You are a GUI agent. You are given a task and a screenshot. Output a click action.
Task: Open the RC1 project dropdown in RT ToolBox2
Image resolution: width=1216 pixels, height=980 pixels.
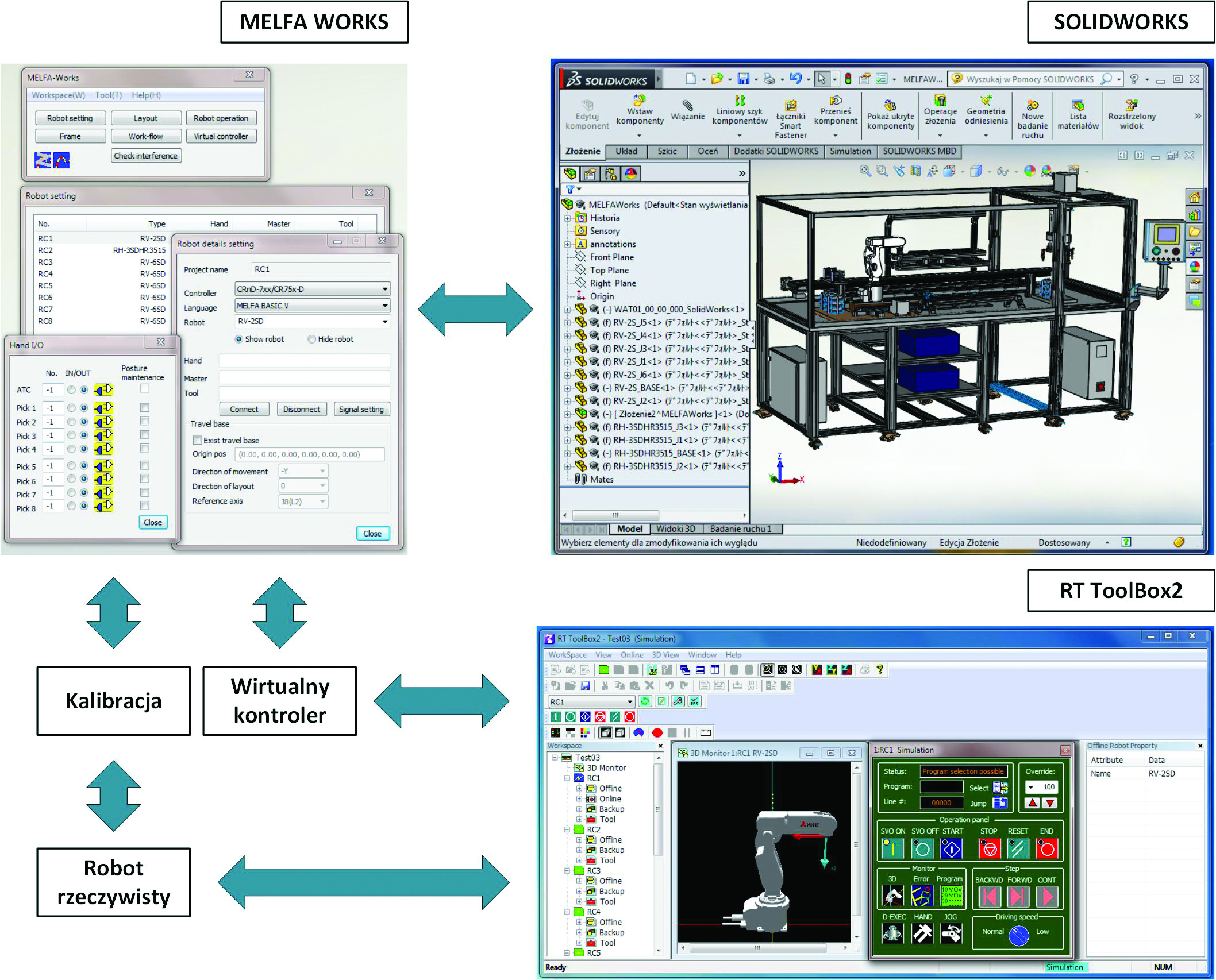591,701
